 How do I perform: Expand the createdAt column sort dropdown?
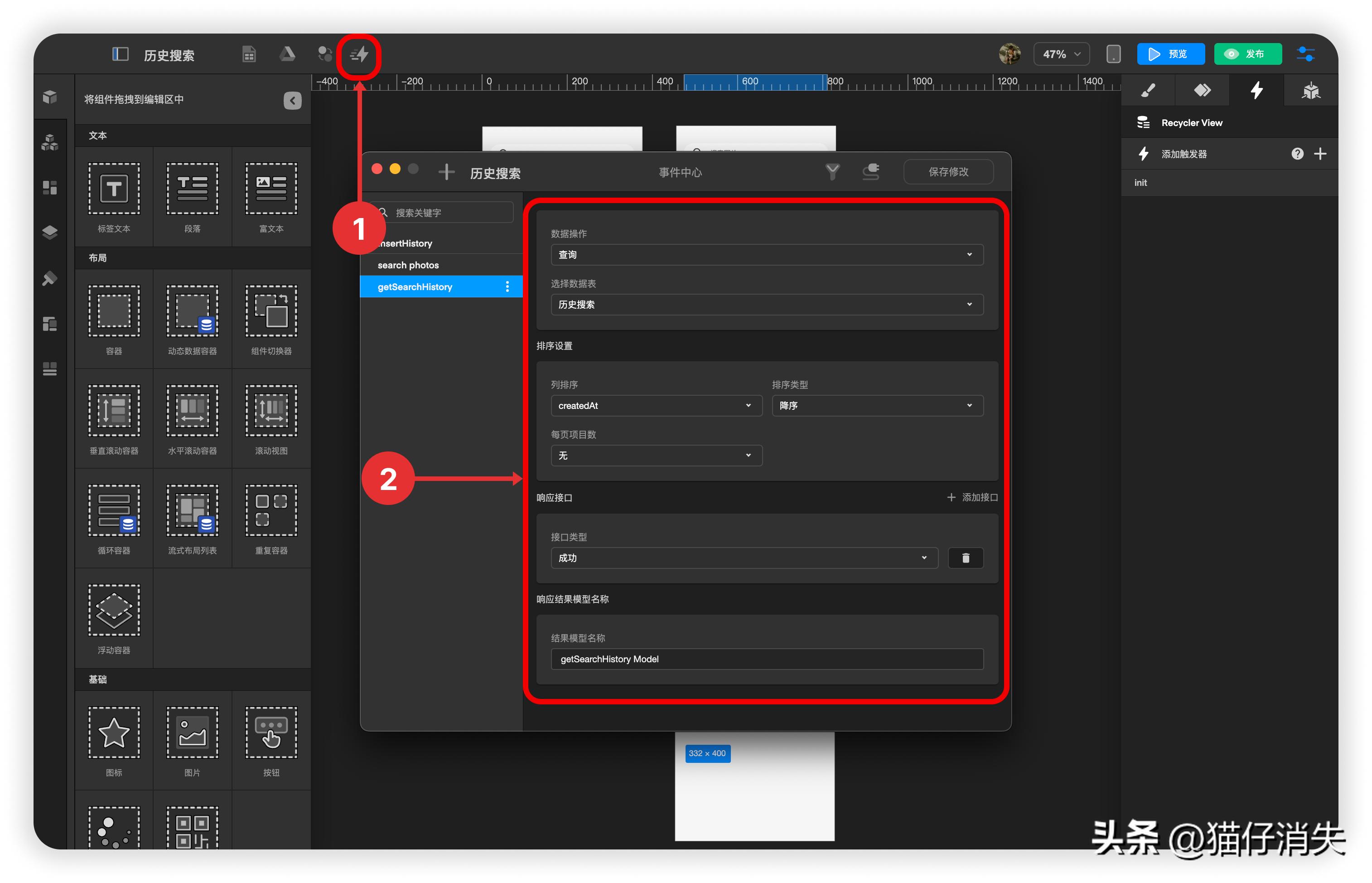656,405
